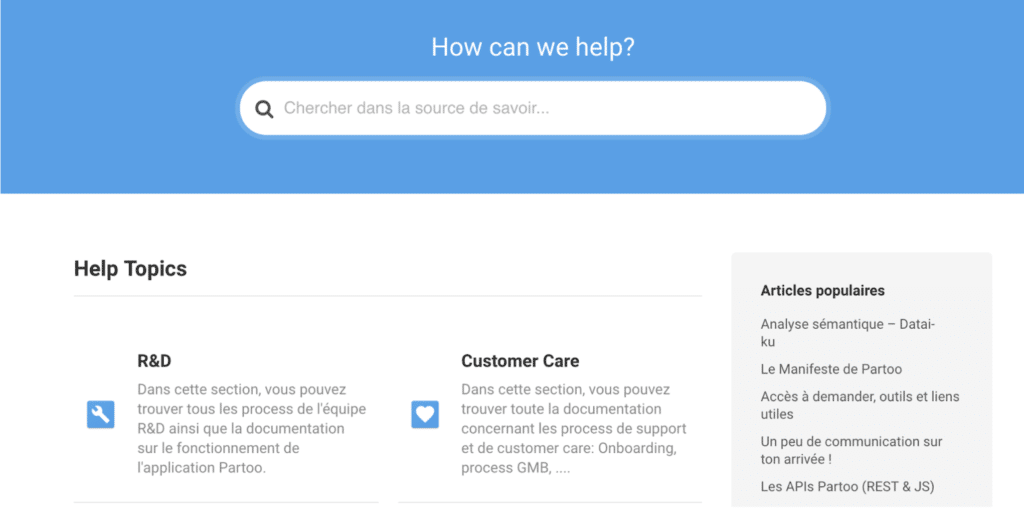Open Accès à demander, outils et liens utiles
1024x523 pixels.
pos(859,405)
